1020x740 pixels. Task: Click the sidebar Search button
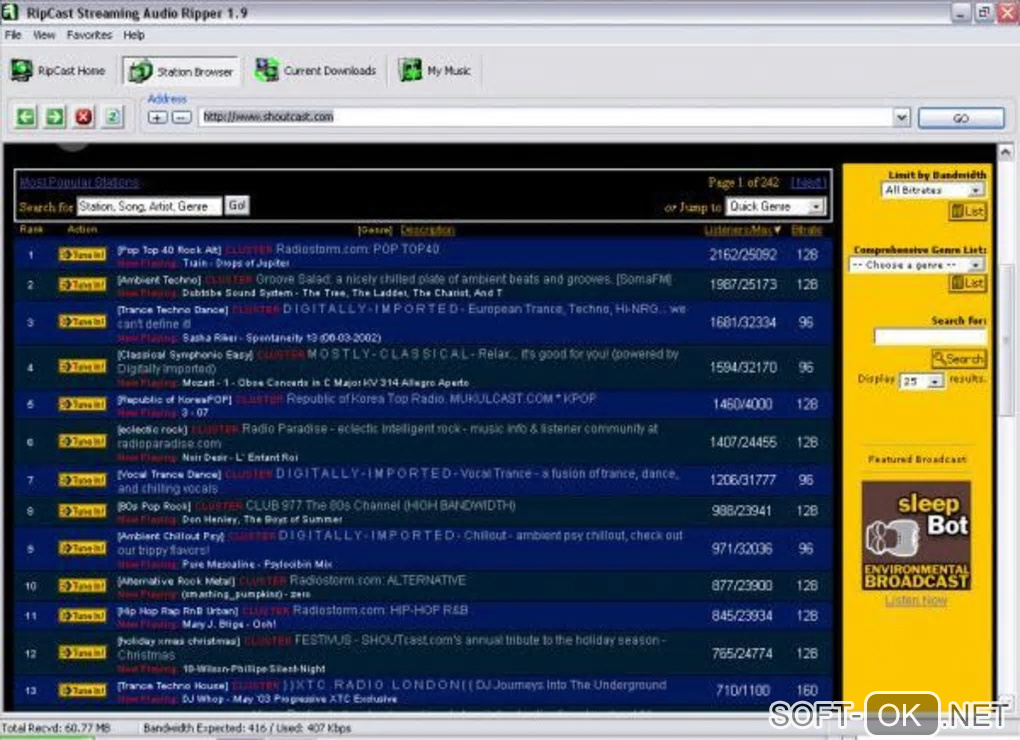coord(959,358)
